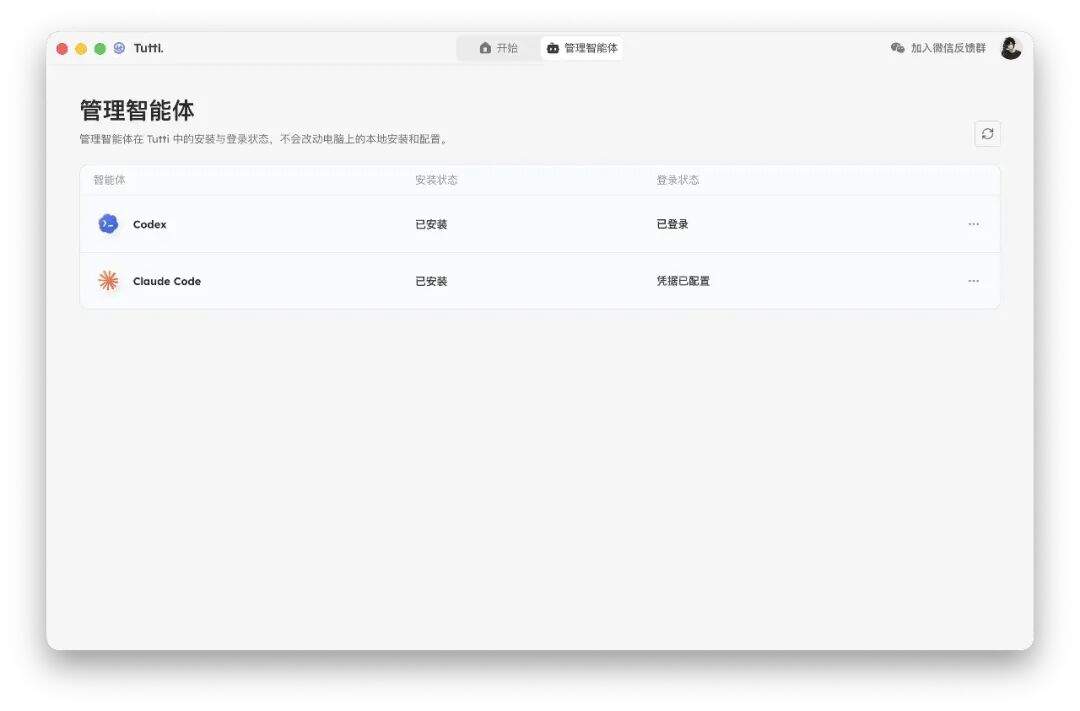Click the 登录状态 column header
This screenshot has width=1080, height=711.
[x=677, y=180]
